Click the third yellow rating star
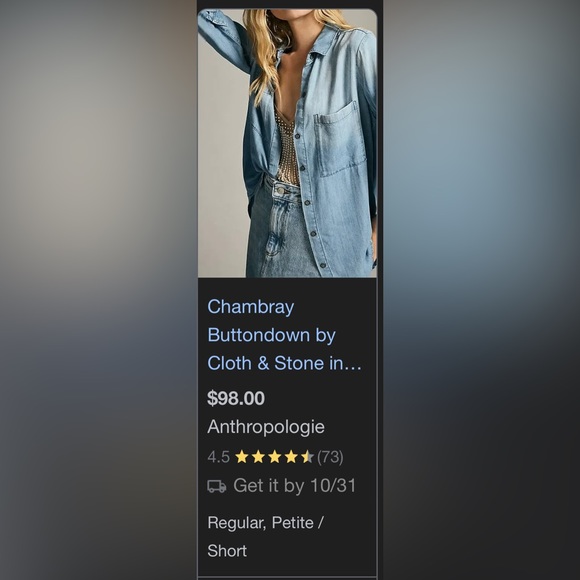This screenshot has height=580, width=580. click(x=274, y=457)
